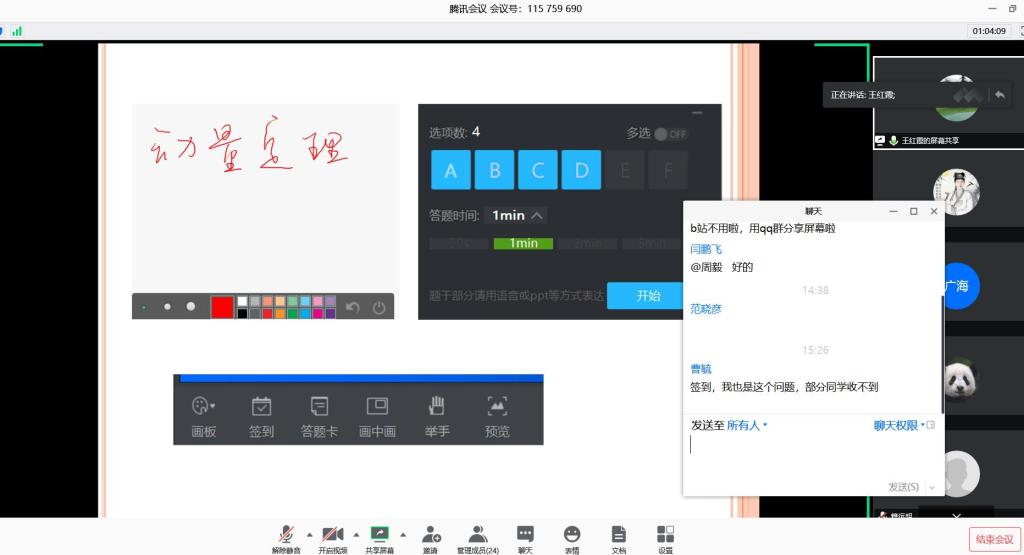Open 管理成员(24) members panel
Image resolution: width=1024 pixels, height=555 pixels.
point(478,535)
